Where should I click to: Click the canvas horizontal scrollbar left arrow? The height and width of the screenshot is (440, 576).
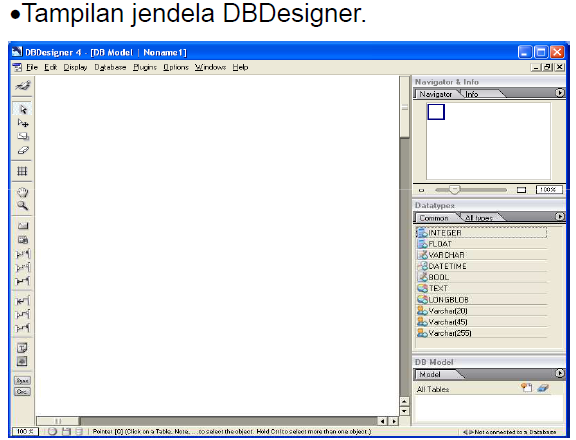pos(382,421)
